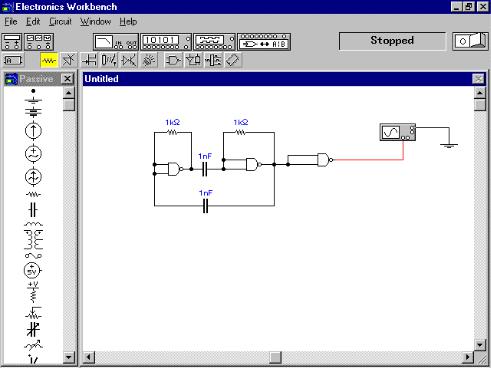Image resolution: width=491 pixels, height=368 pixels.
Task: Open the hybrid ICs parts bin
Action: pyautogui.click(x=129, y=61)
